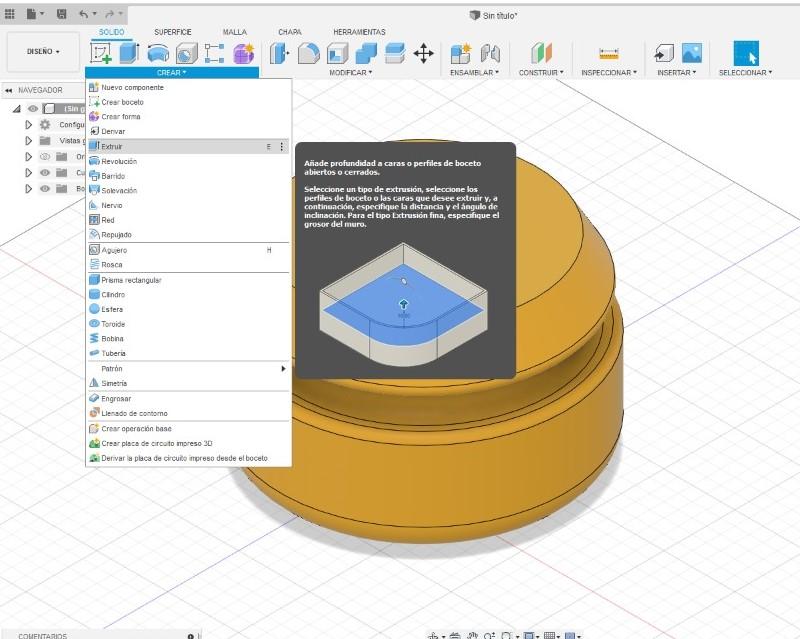Switch to the HERRAMIENTAS tab
The height and width of the screenshot is (639, 800).
[359, 32]
